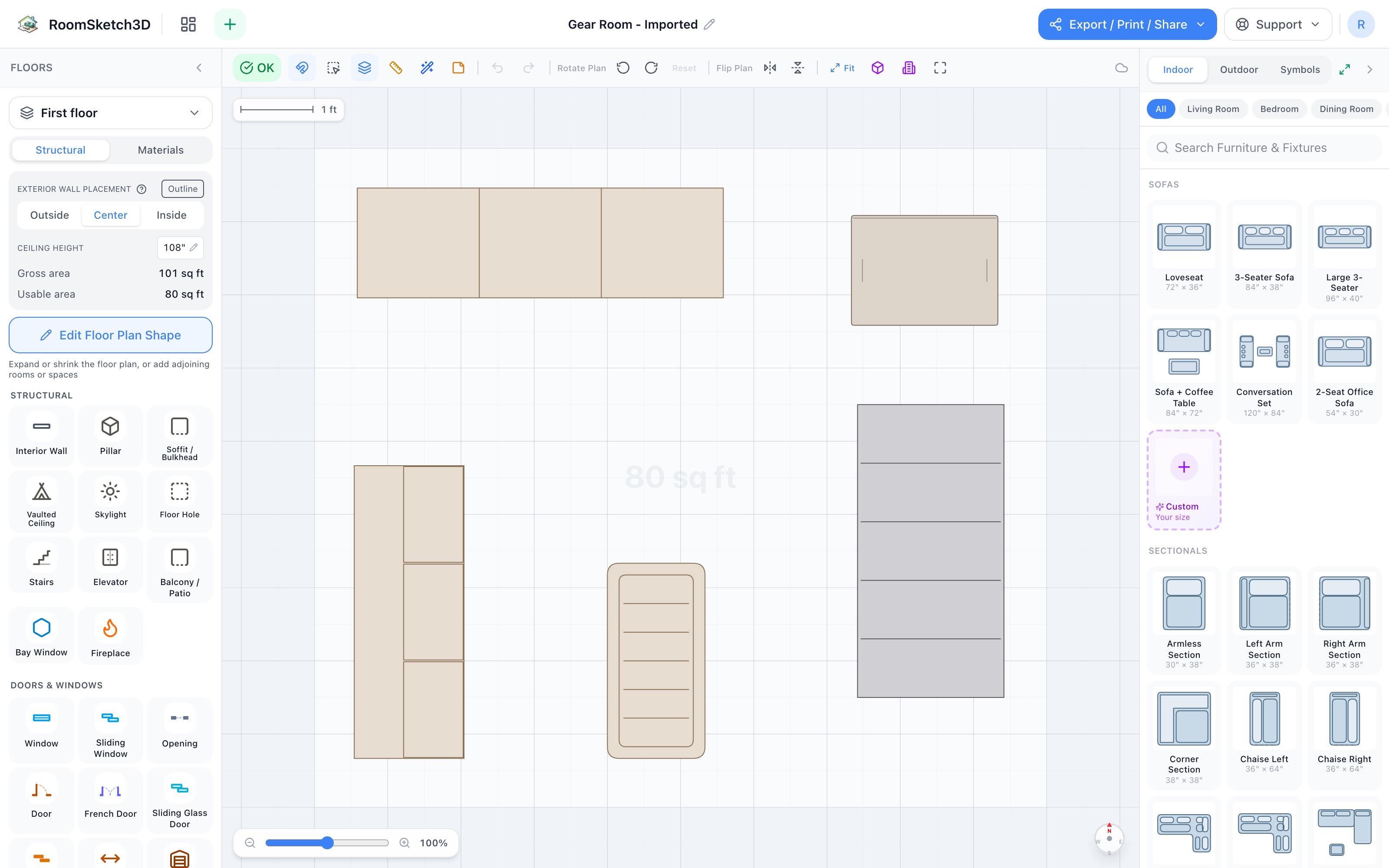Switch to the Outdoor tab

(x=1239, y=69)
